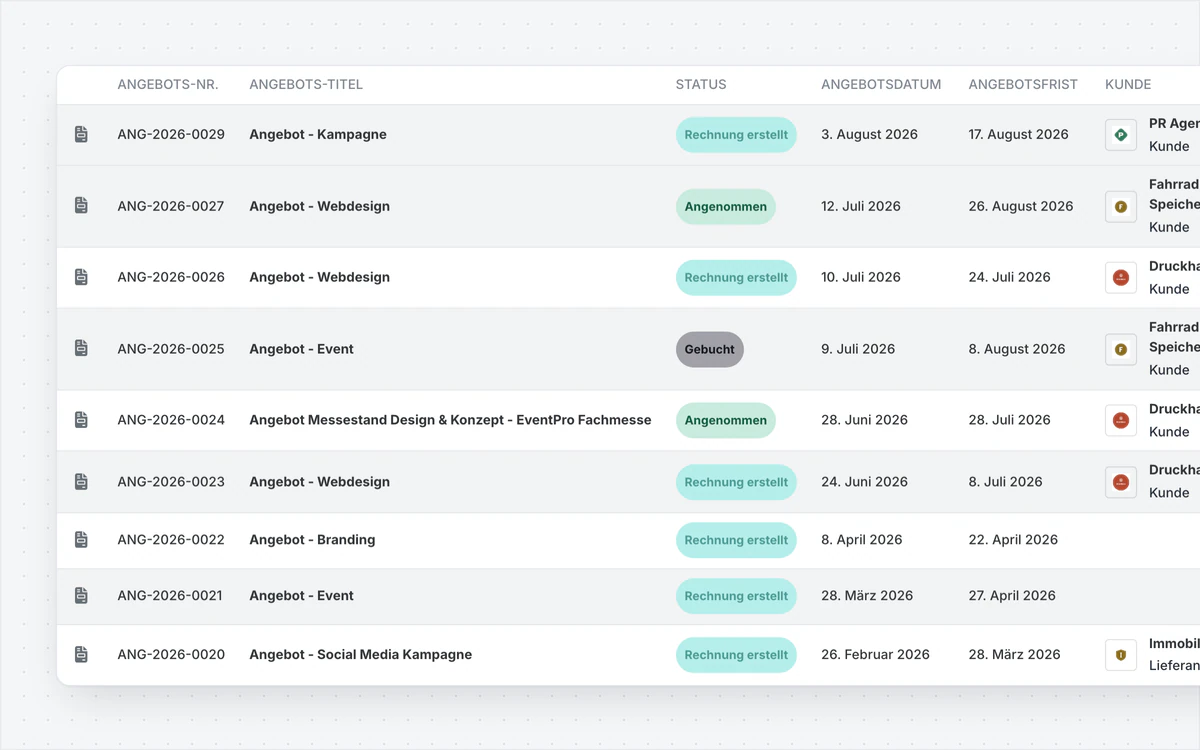This screenshot has width=1200, height=750.
Task: Open offer number ANG-2026-0020
Action: [x=171, y=654]
